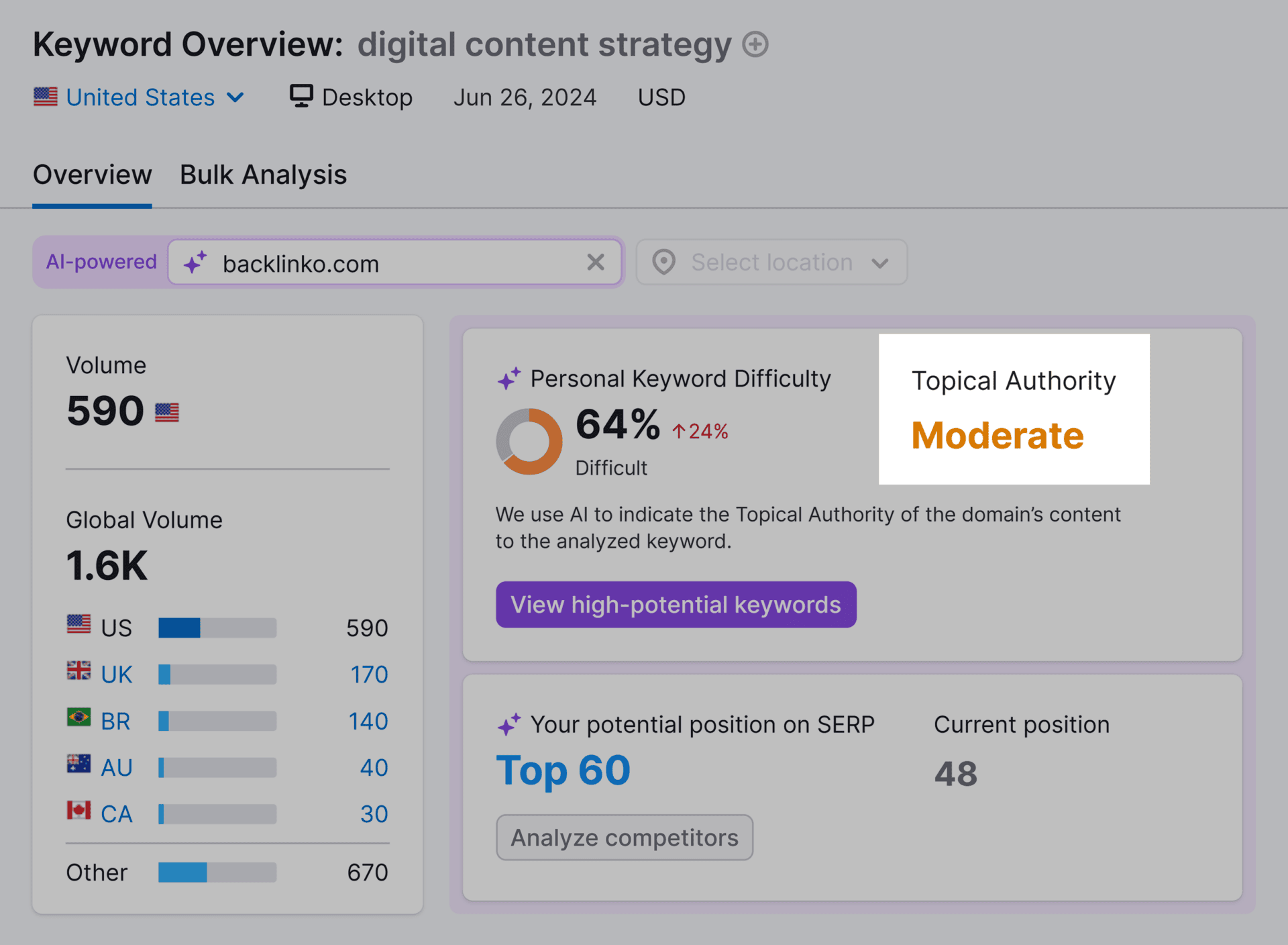The height and width of the screenshot is (945, 1288).
Task: Click the Personal Keyword Difficulty donut chart
Action: point(529,442)
